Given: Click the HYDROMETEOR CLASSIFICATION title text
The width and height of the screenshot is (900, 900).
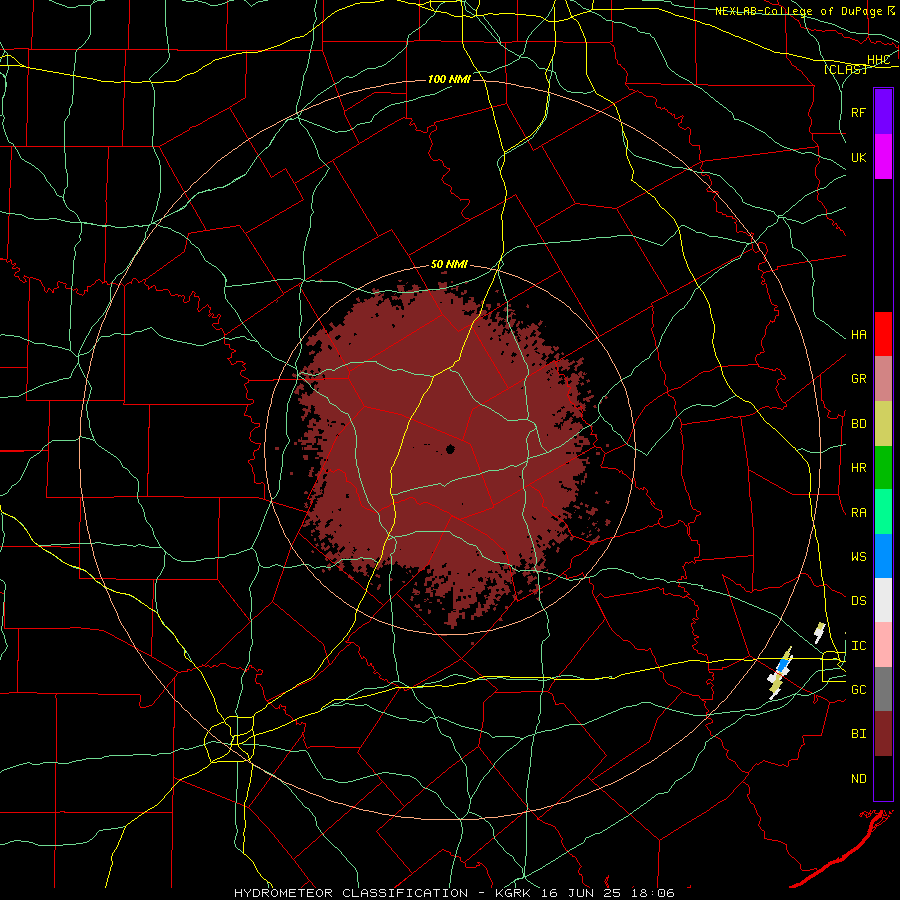Looking at the screenshot, I should [351, 893].
